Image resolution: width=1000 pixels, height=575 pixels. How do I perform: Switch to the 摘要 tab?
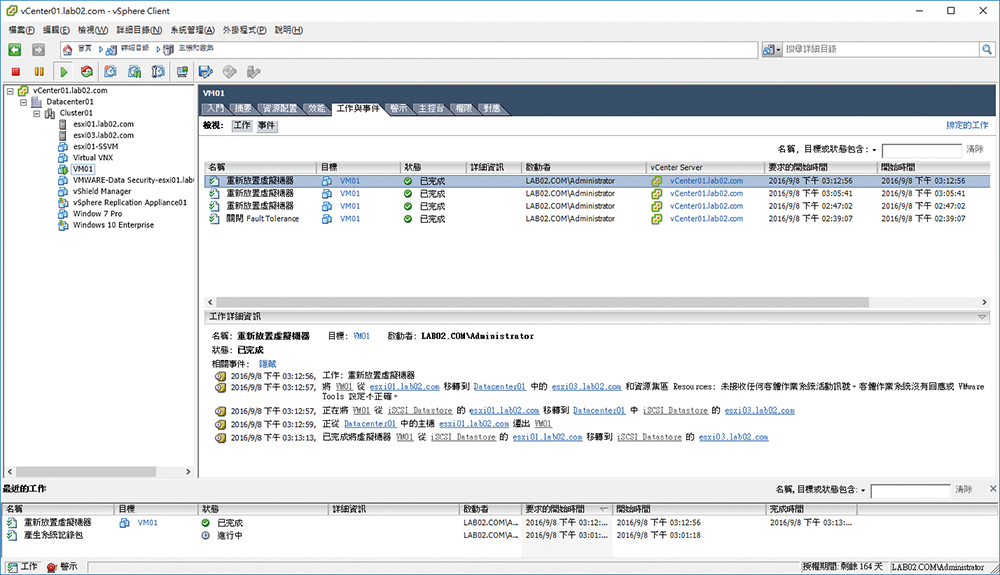(x=242, y=109)
